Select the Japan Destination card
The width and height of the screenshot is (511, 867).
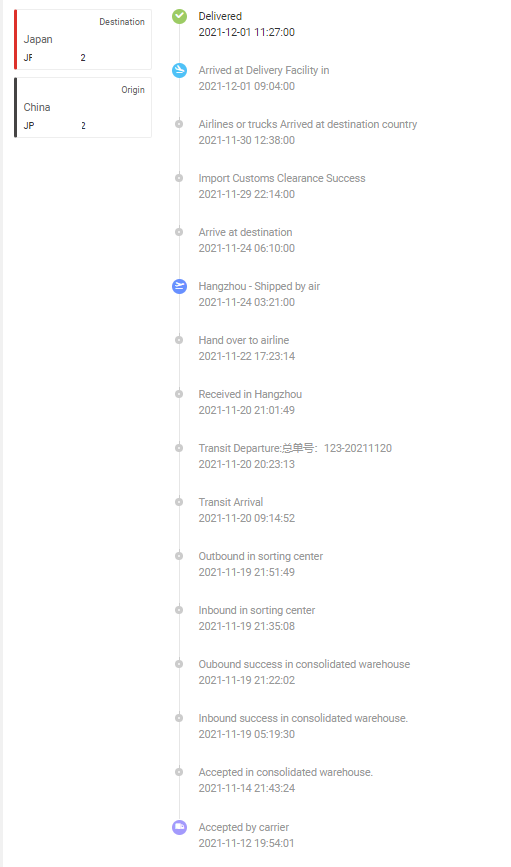point(83,39)
